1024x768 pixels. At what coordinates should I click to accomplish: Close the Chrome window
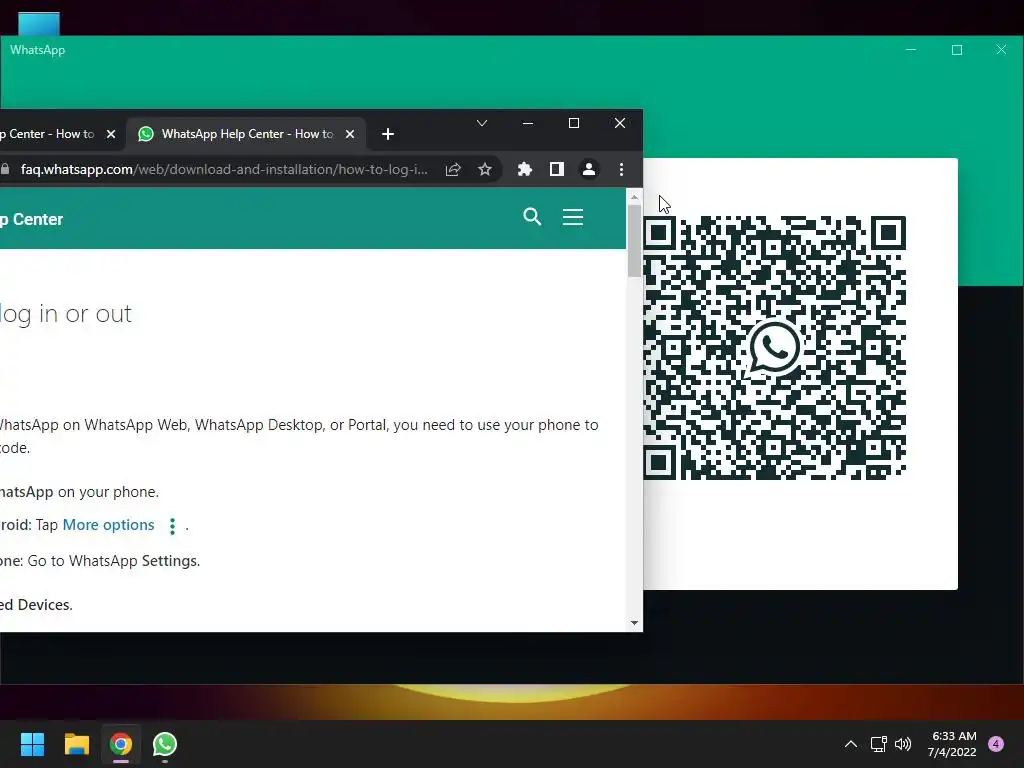point(620,123)
